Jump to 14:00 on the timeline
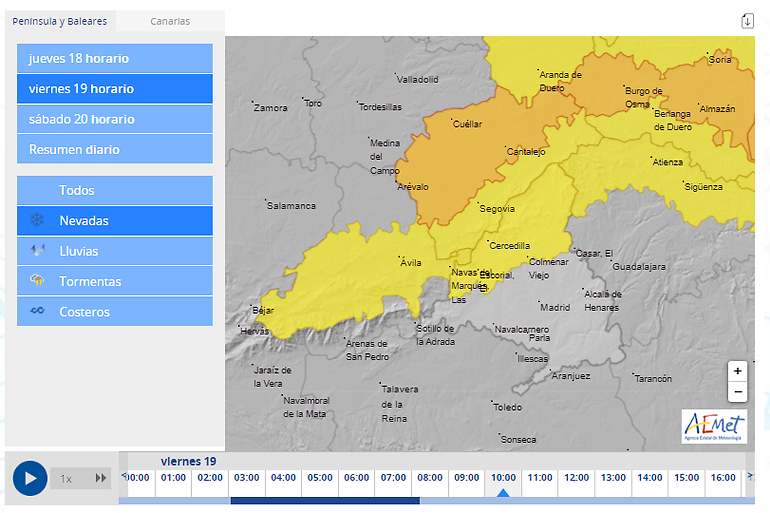The image size is (770, 513). pyautogui.click(x=650, y=478)
